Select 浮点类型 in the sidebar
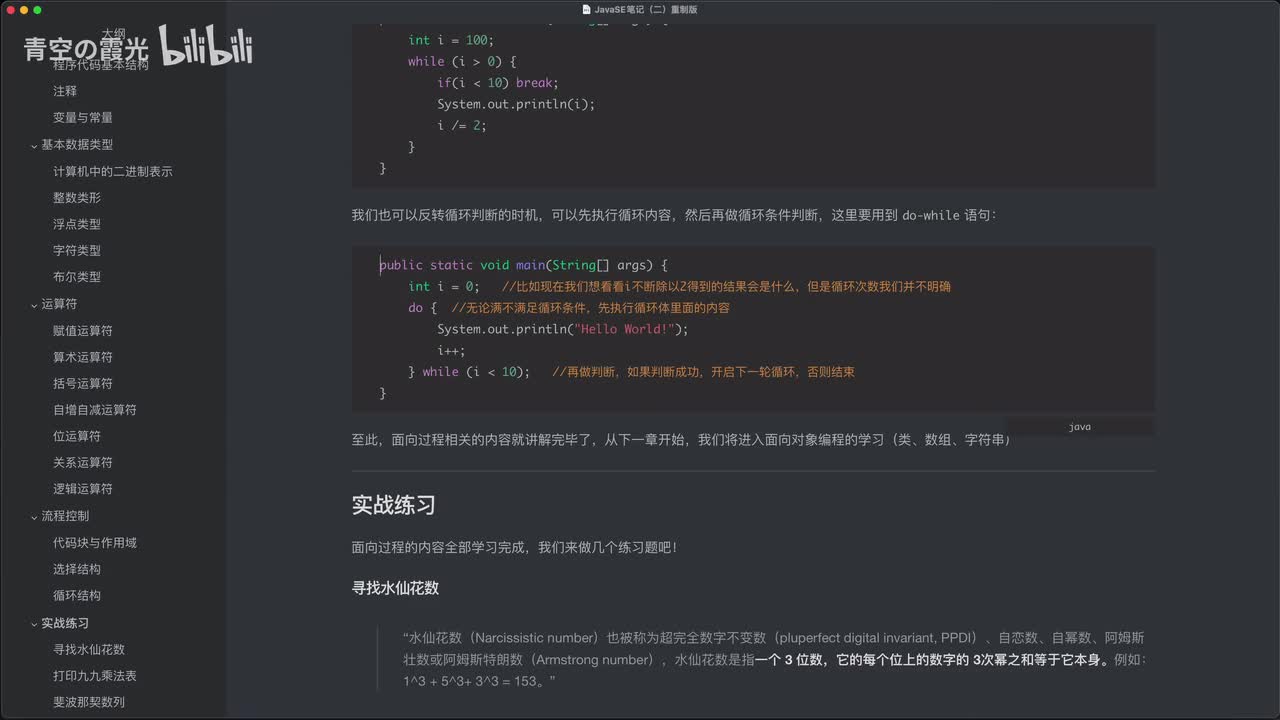Screen dimensions: 1280x720 point(77,224)
